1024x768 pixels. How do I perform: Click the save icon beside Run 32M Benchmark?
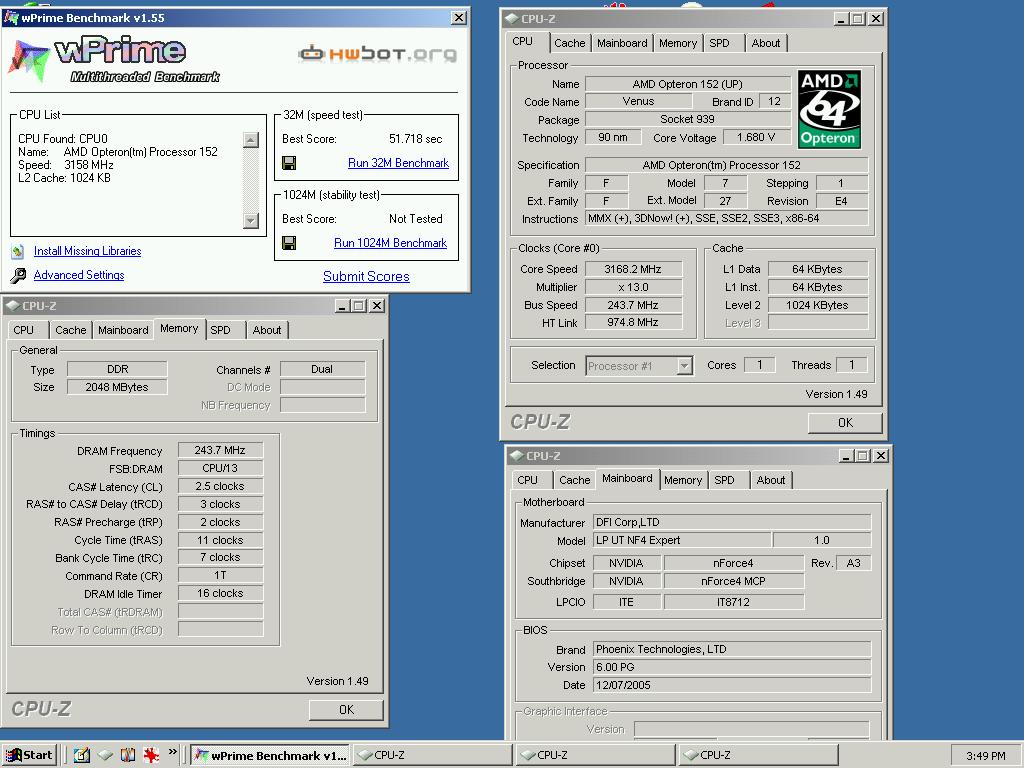coord(289,163)
